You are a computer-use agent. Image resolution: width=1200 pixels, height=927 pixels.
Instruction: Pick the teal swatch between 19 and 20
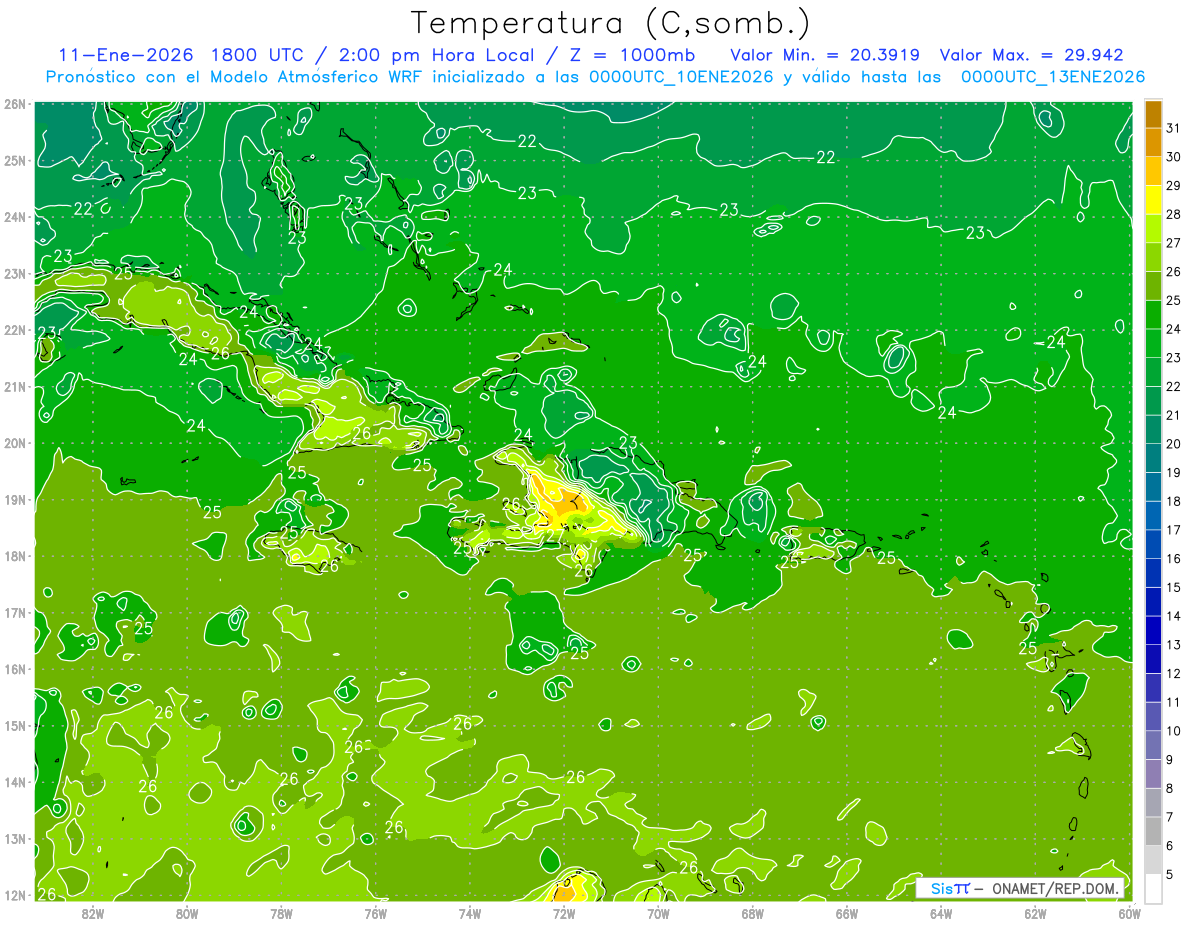point(1153,458)
